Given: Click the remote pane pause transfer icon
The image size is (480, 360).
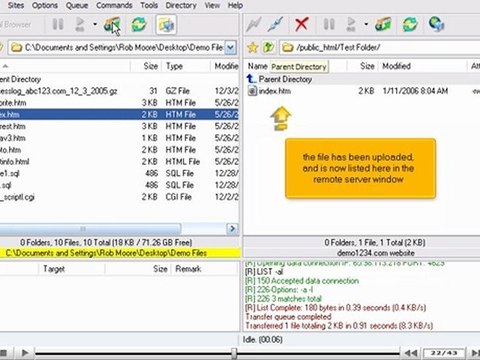Looking at the screenshot, I should pos(329,24).
